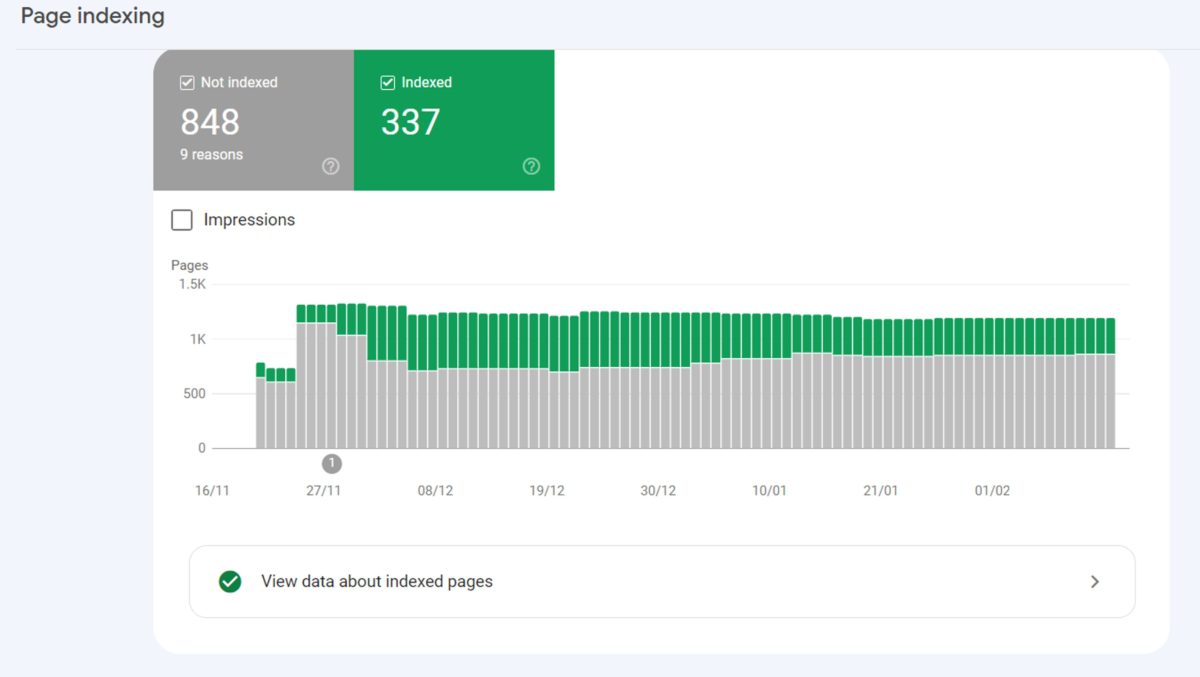Click the last bar at chart's right
The height and width of the screenshot is (677, 1200).
(1110, 400)
